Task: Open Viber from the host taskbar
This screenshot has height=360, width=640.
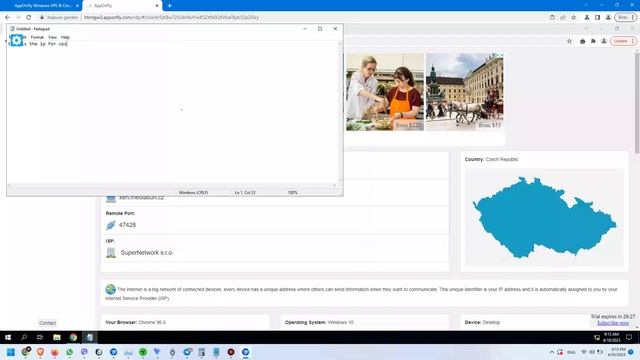Action: point(84,352)
